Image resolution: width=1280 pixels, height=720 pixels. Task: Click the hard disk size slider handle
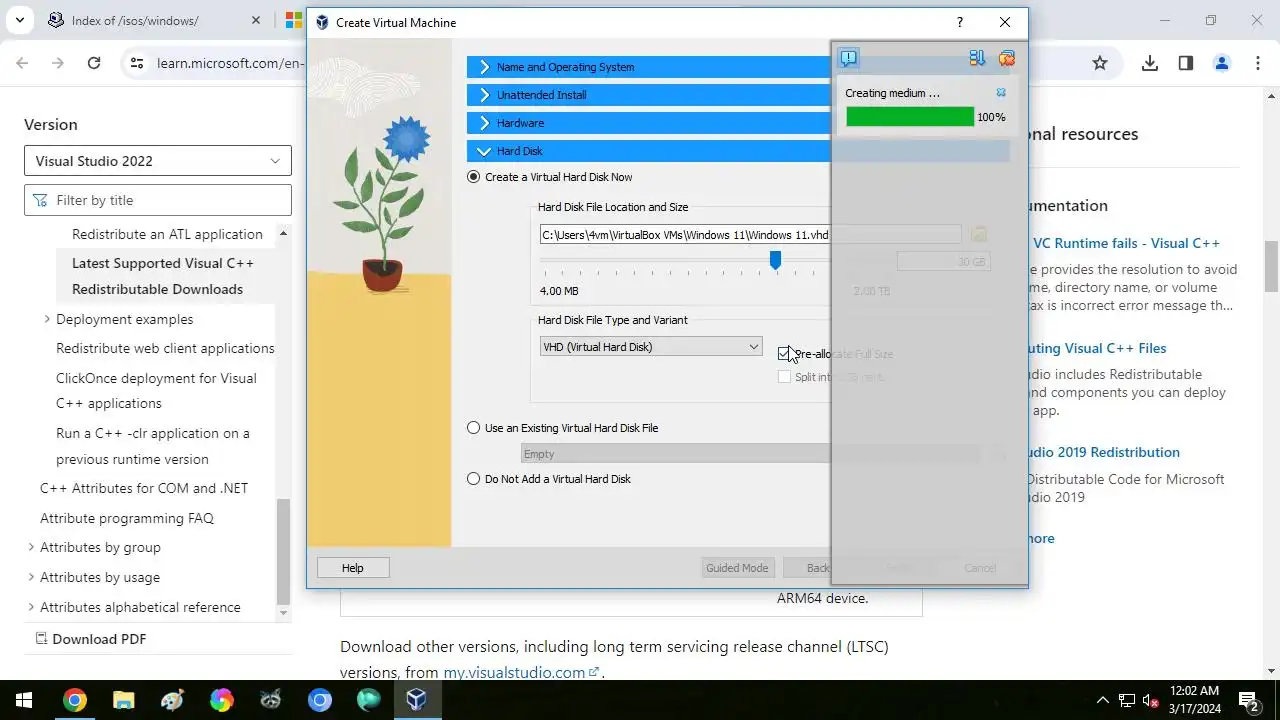[775, 260]
